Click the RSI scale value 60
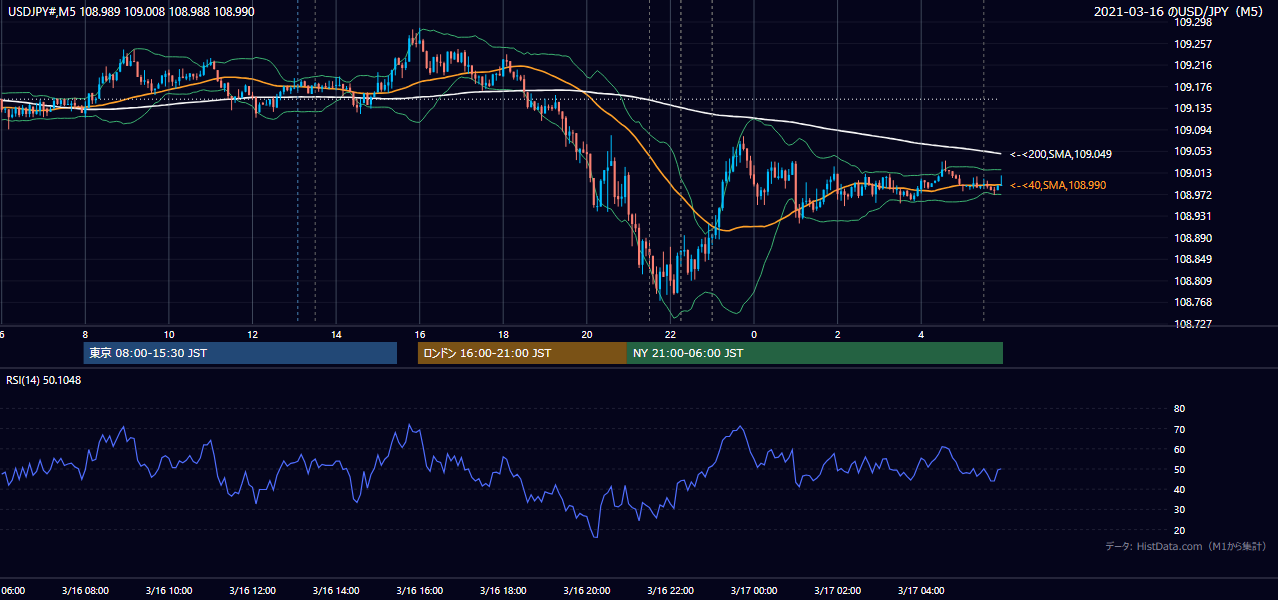The width and height of the screenshot is (1278, 600). pos(1179,449)
